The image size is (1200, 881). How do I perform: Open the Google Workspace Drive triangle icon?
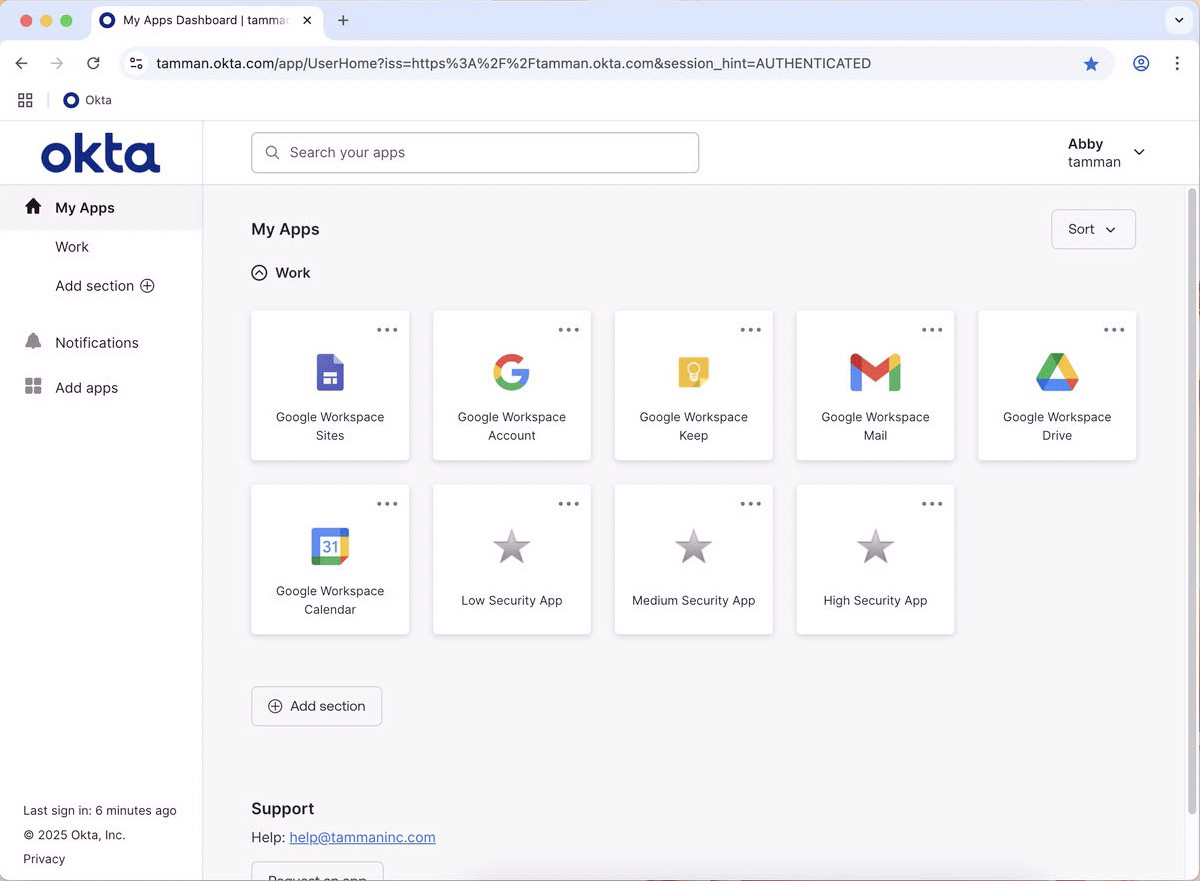pyautogui.click(x=1057, y=372)
